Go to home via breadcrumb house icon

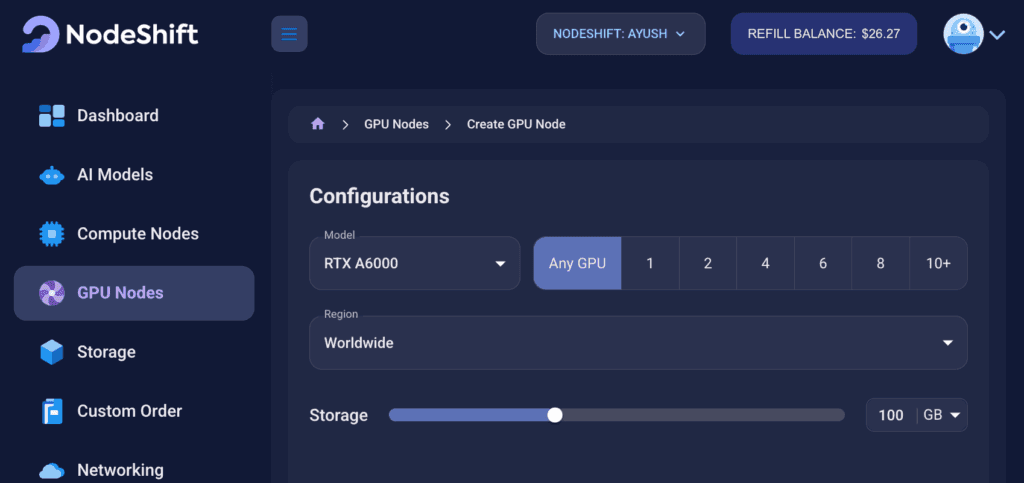(318, 124)
